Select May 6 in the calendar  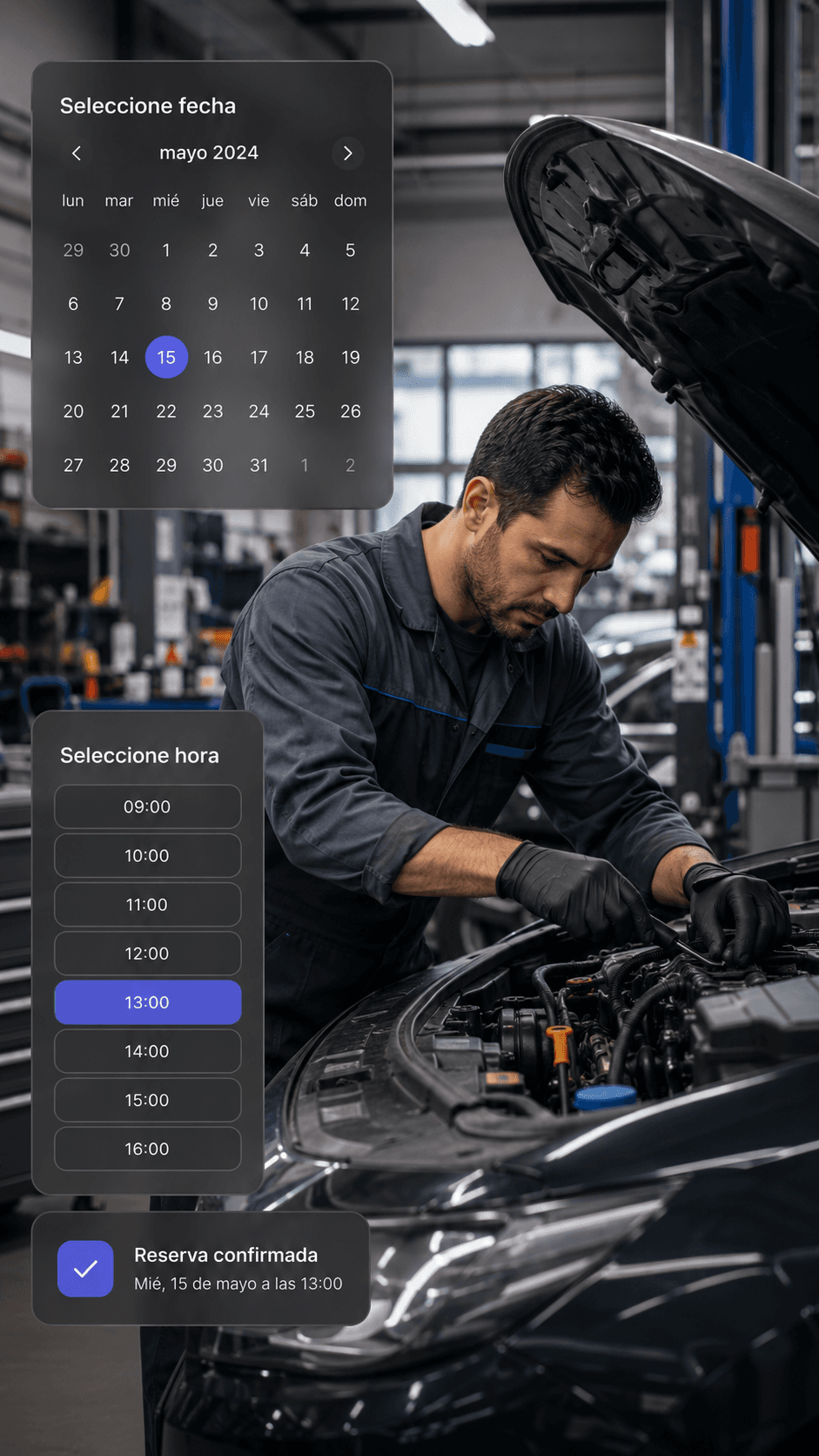tap(73, 304)
